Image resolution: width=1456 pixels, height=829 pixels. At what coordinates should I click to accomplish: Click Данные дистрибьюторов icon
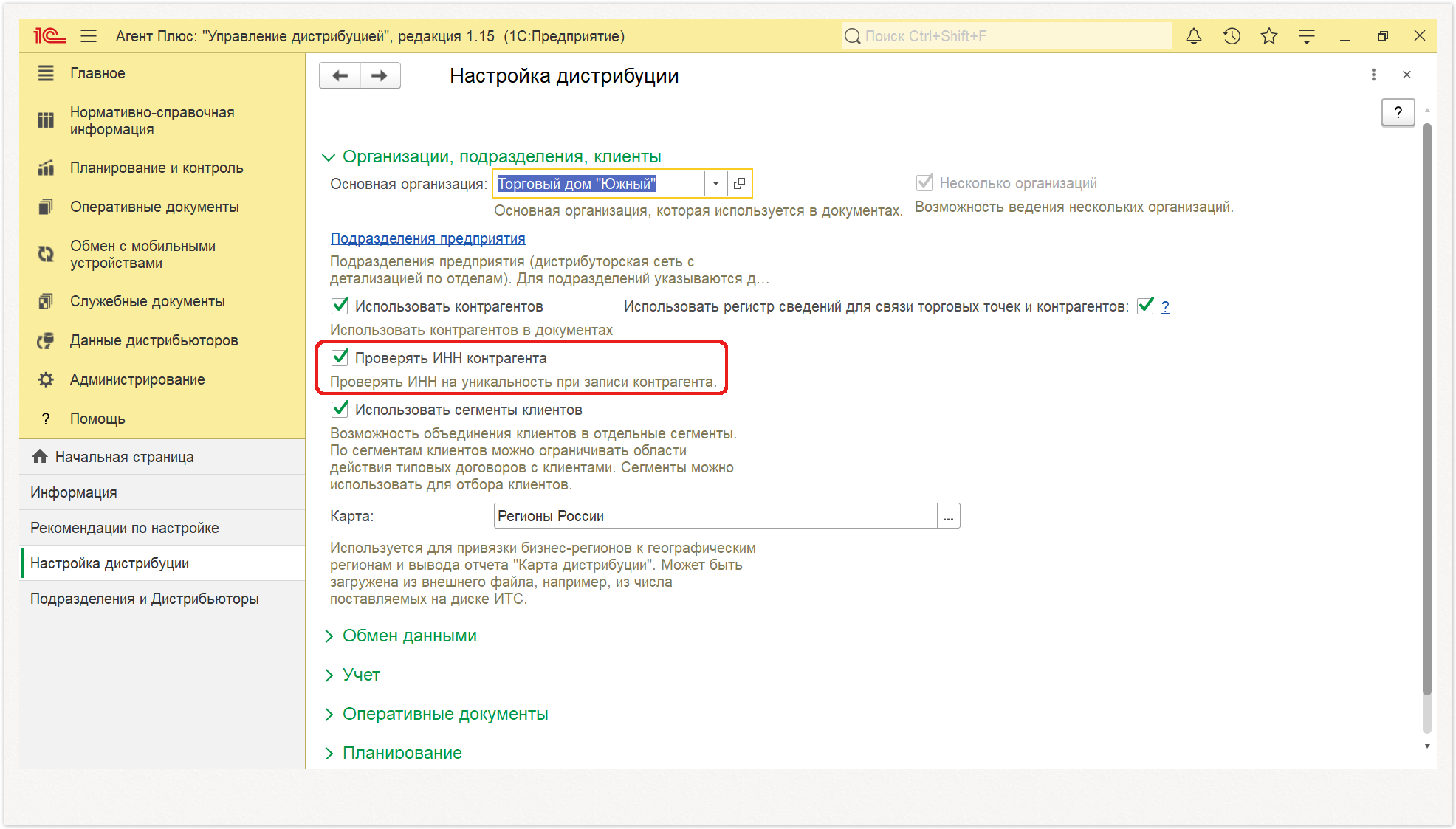[46, 340]
